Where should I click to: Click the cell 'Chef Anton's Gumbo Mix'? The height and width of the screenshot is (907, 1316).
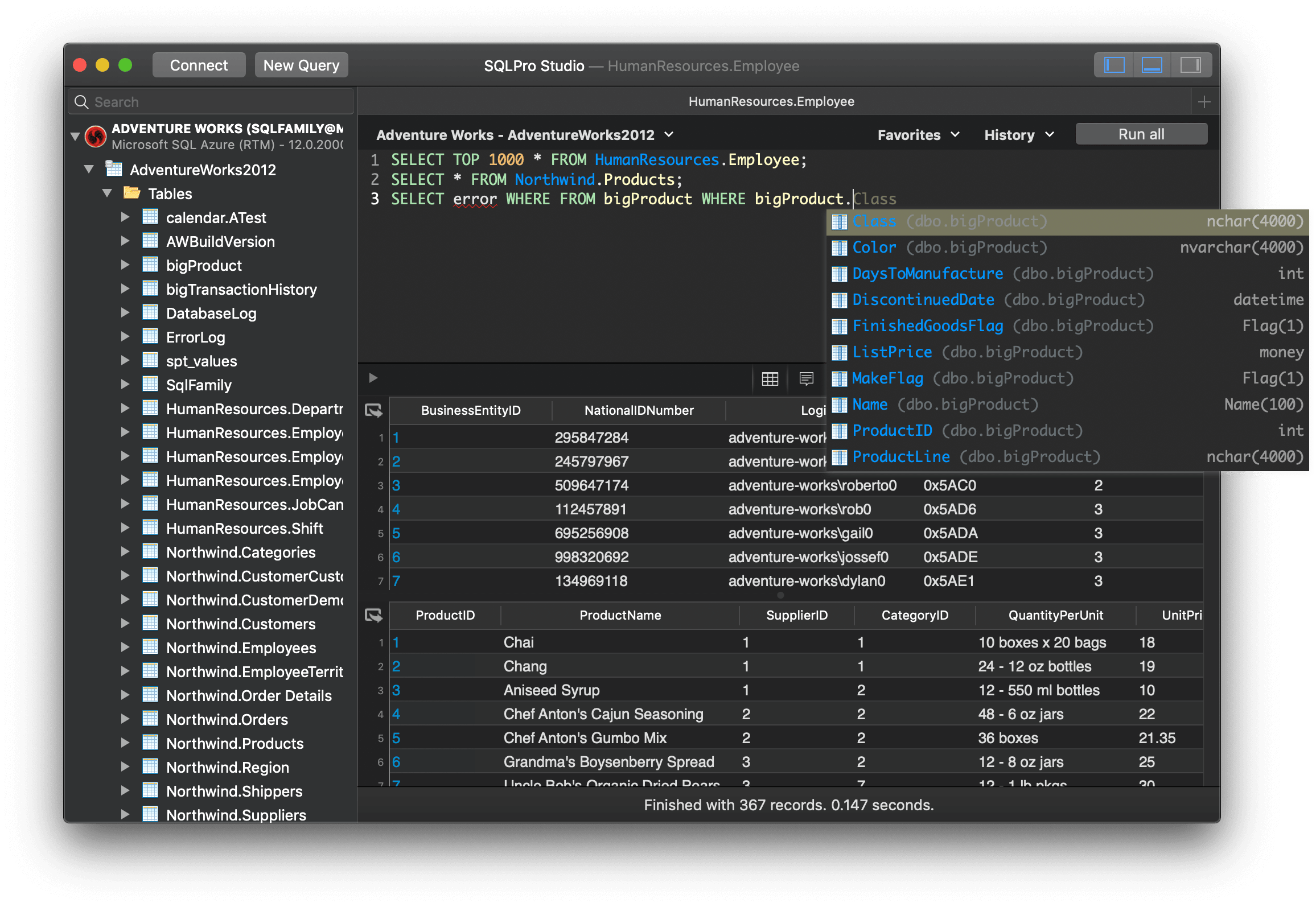[x=585, y=738]
